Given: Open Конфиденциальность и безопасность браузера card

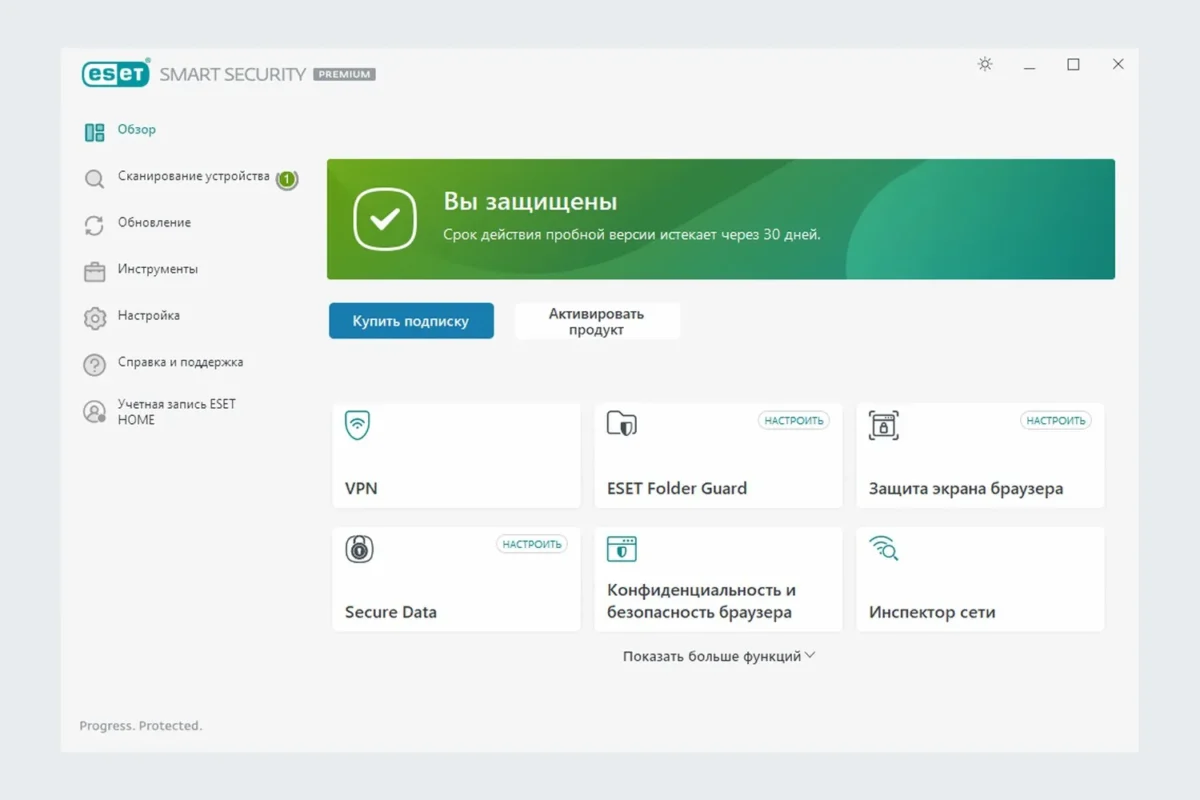Looking at the screenshot, I should point(718,580).
